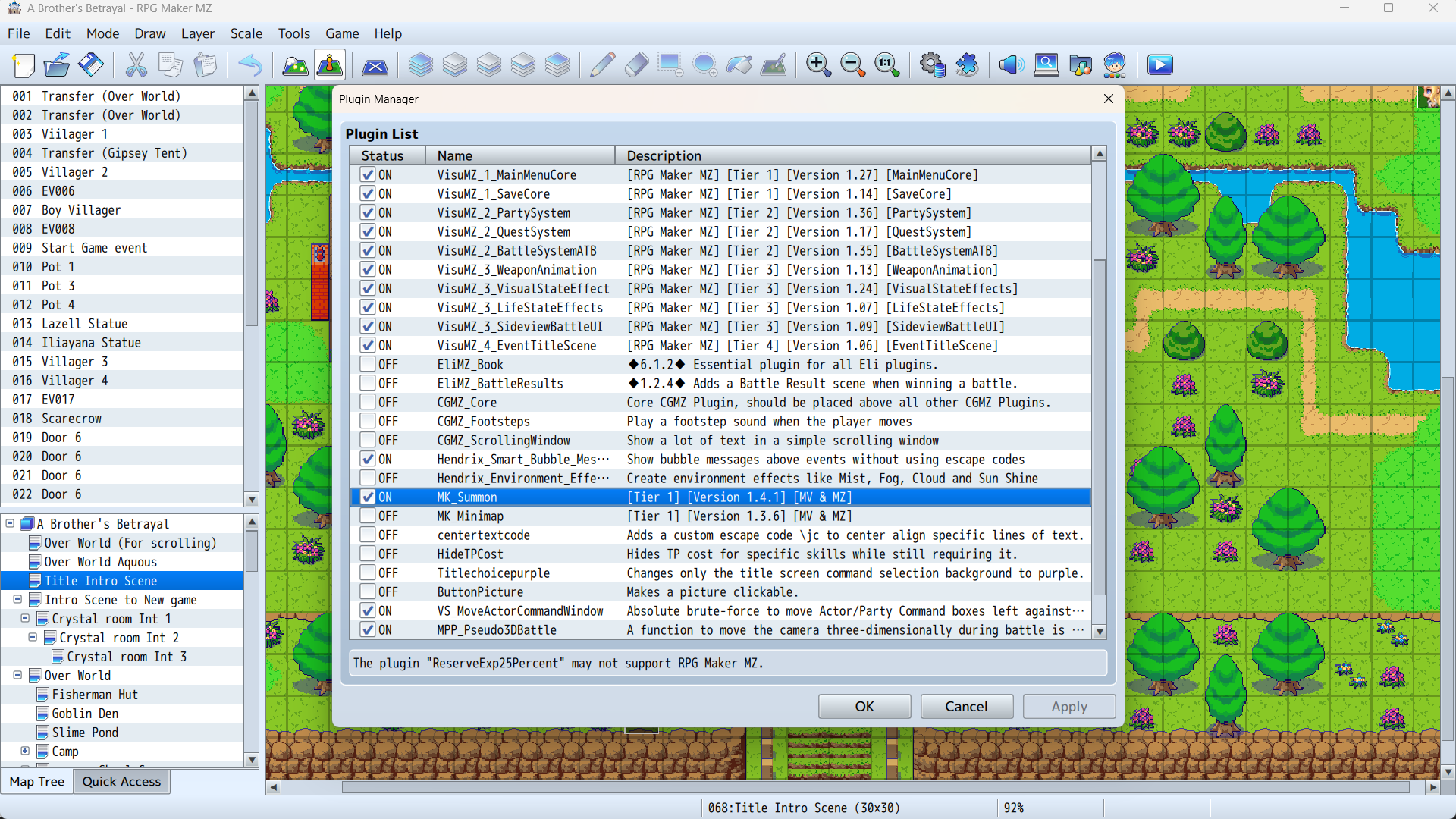The width and height of the screenshot is (1456, 819).
Task: Turn on the HideTPCost plugin checkbox
Action: pos(368,554)
